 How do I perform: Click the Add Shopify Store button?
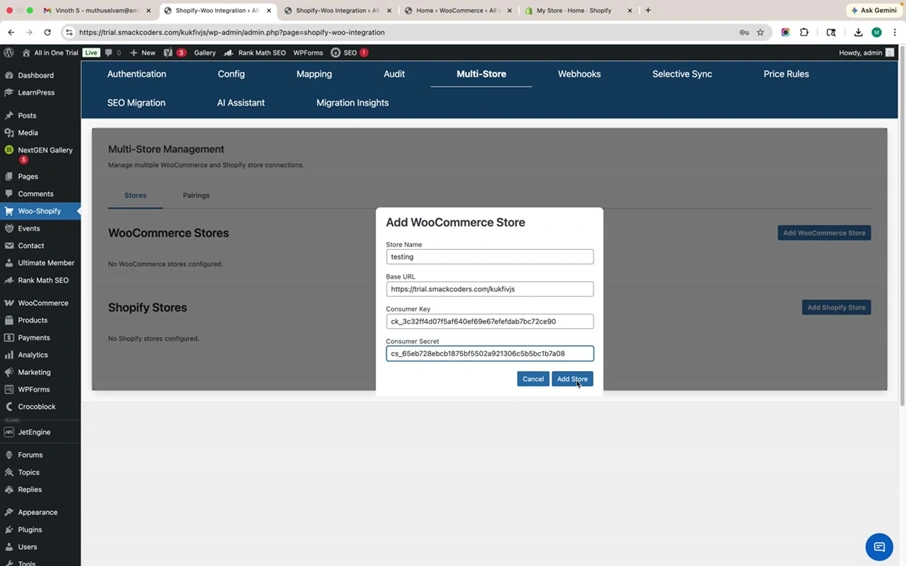pos(836,307)
